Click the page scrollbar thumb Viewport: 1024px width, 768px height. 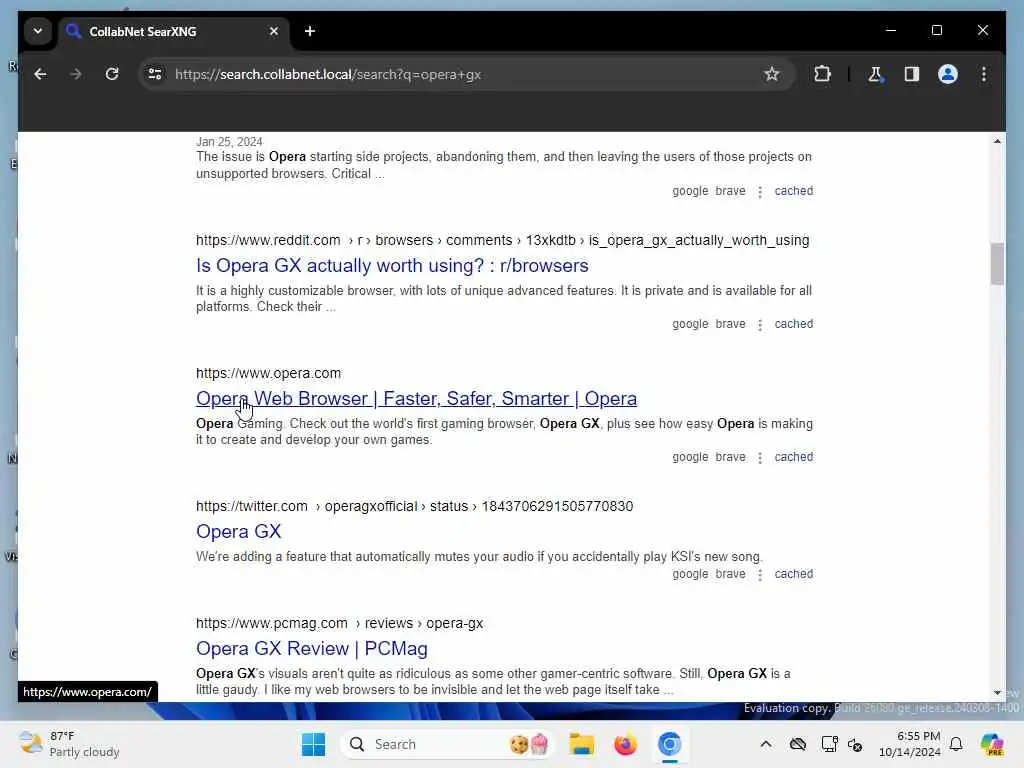coord(997,264)
